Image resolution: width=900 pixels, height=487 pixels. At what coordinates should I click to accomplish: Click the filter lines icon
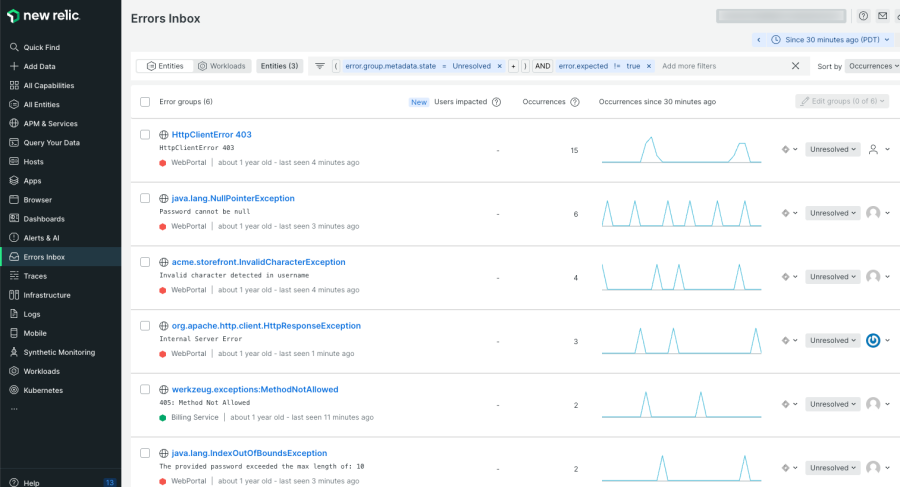click(x=320, y=66)
